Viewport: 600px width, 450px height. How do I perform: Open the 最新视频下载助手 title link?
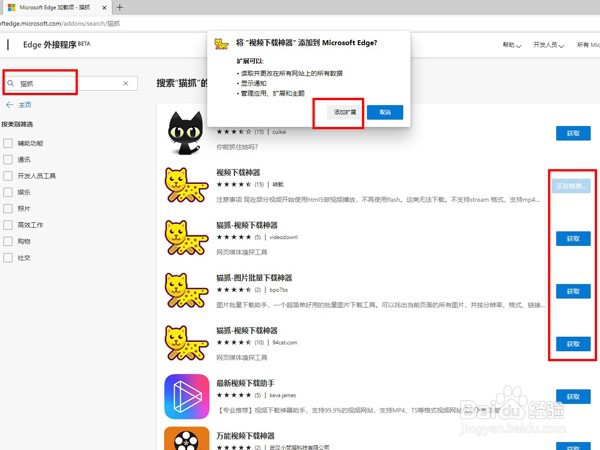coord(245,383)
